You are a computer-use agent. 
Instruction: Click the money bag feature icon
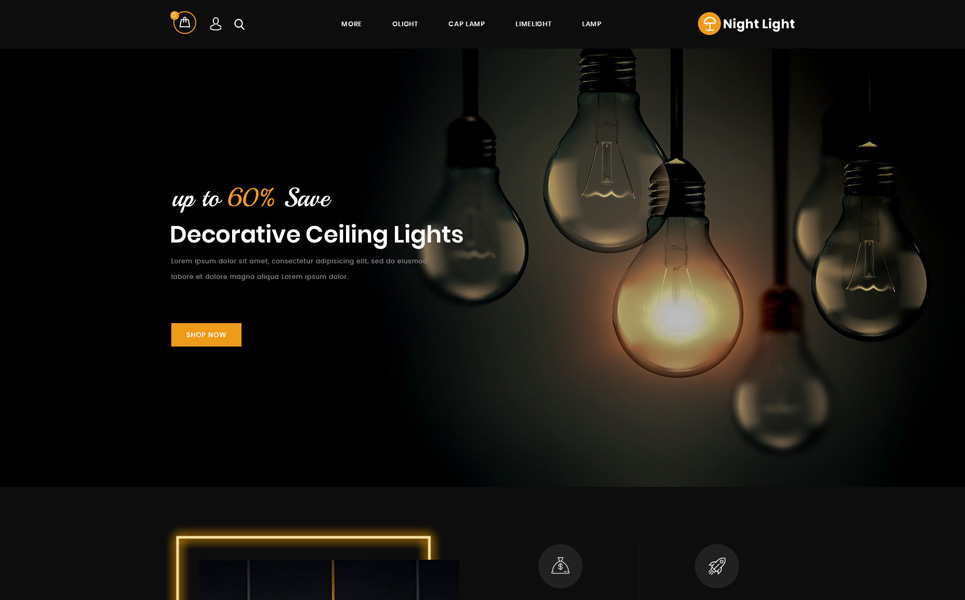point(560,566)
